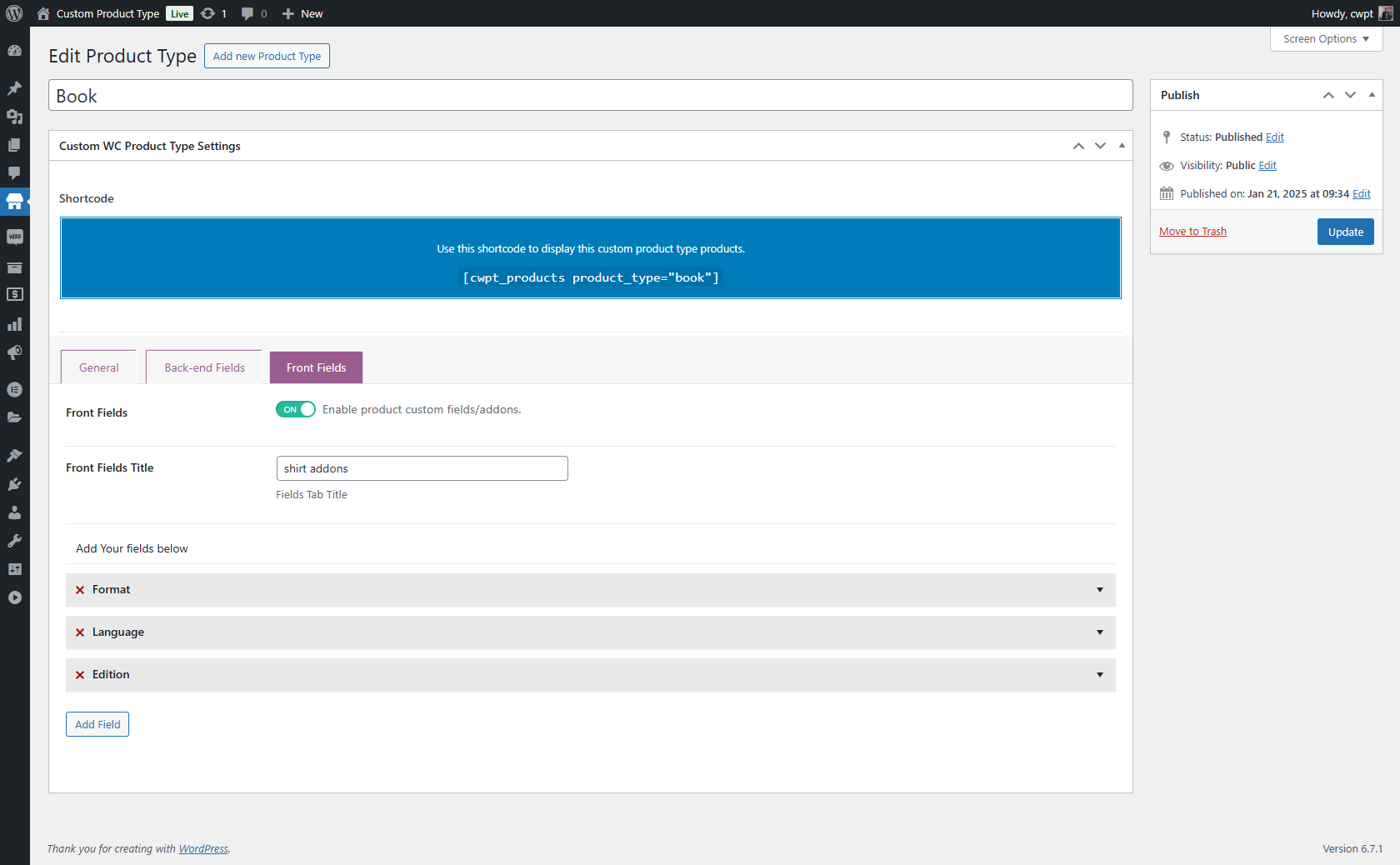
Task: Open Payments dollar icon in sidebar
Action: 15,295
